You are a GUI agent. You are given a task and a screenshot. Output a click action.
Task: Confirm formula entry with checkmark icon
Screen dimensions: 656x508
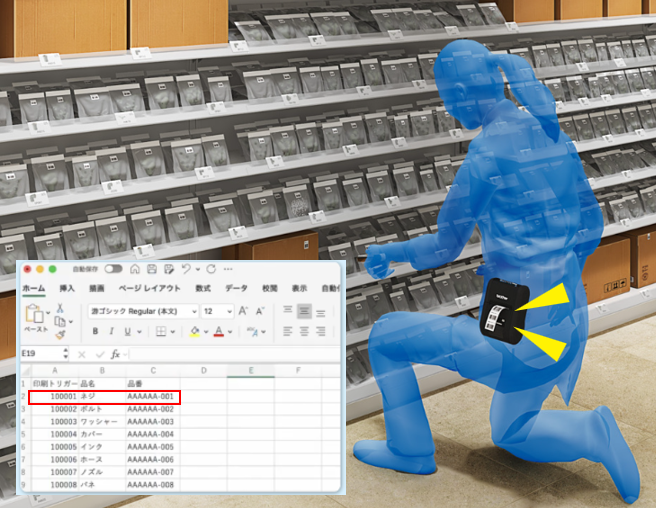click(x=100, y=355)
